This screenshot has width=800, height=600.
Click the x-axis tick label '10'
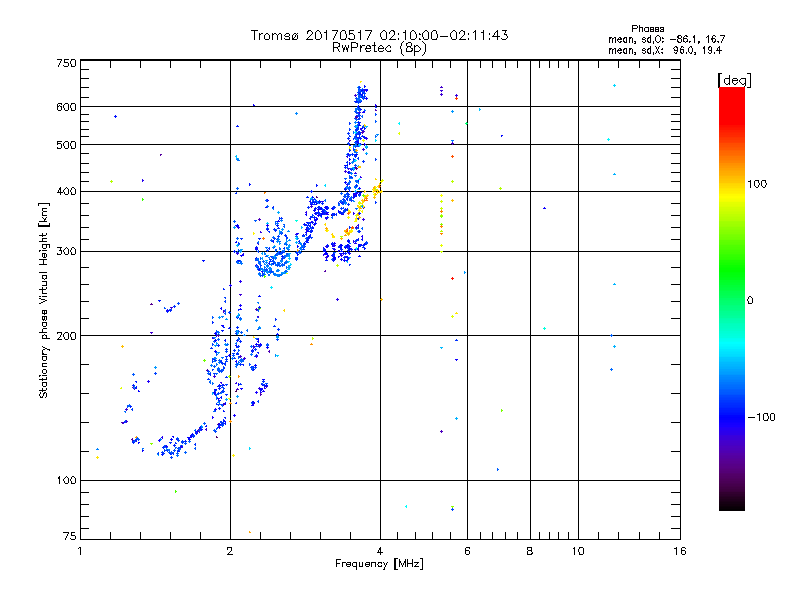[578, 551]
